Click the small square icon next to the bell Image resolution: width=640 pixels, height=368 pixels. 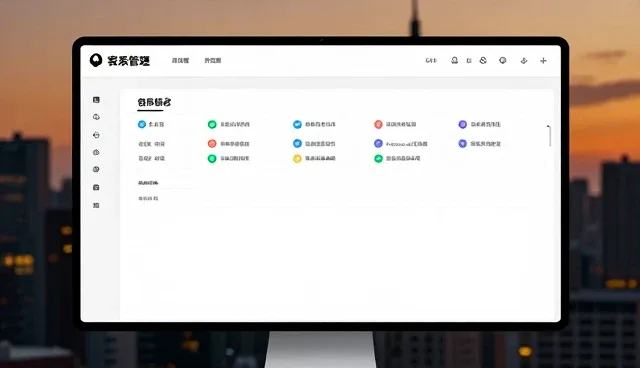[469, 61]
